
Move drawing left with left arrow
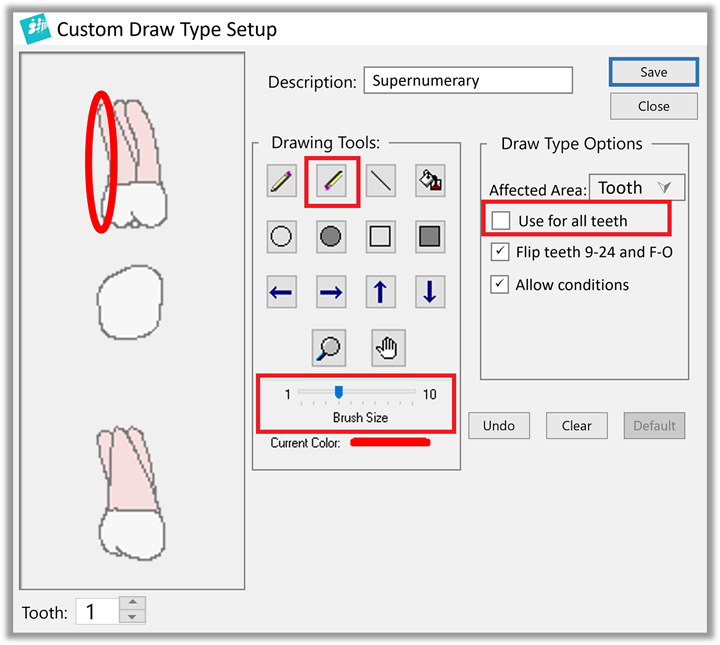coord(281,292)
